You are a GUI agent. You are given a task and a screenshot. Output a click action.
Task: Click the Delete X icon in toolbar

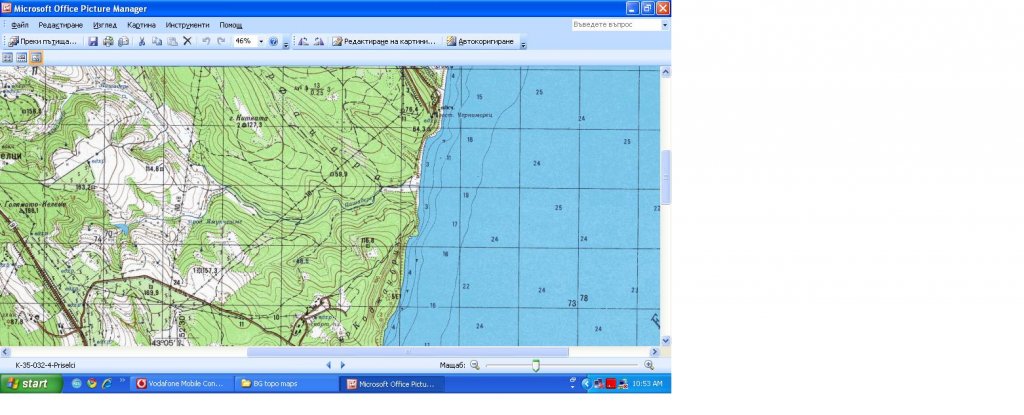(187, 42)
